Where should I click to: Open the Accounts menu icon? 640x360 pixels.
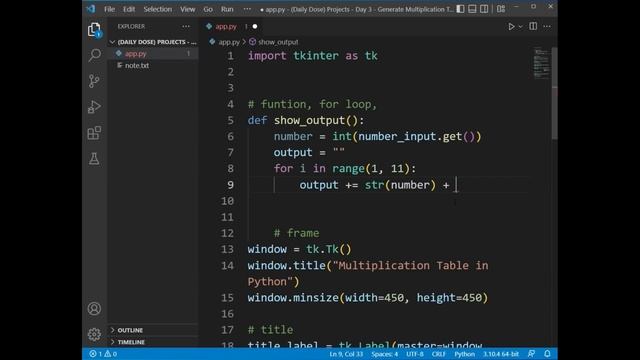point(94,309)
